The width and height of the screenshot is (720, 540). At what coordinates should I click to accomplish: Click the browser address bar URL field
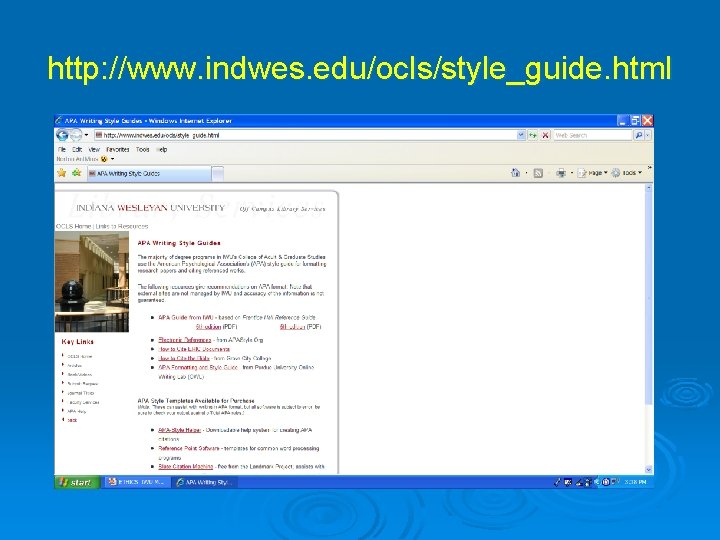[x=305, y=135]
